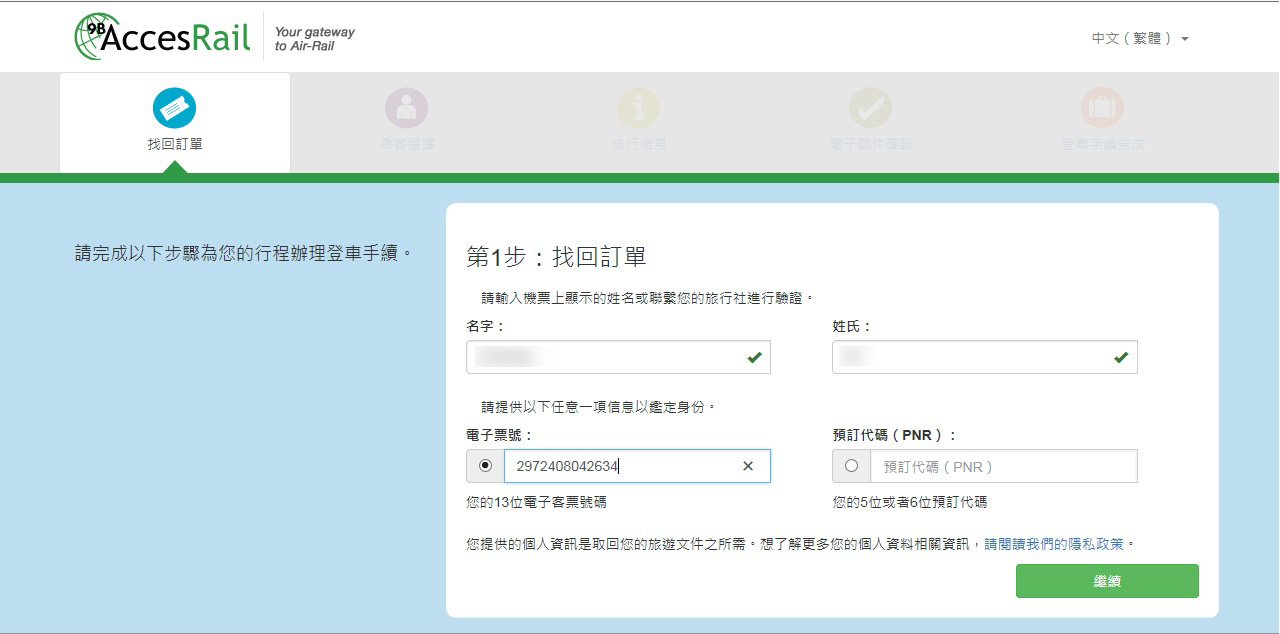Click the email confirmation checkmark step icon

pyautogui.click(x=870, y=108)
